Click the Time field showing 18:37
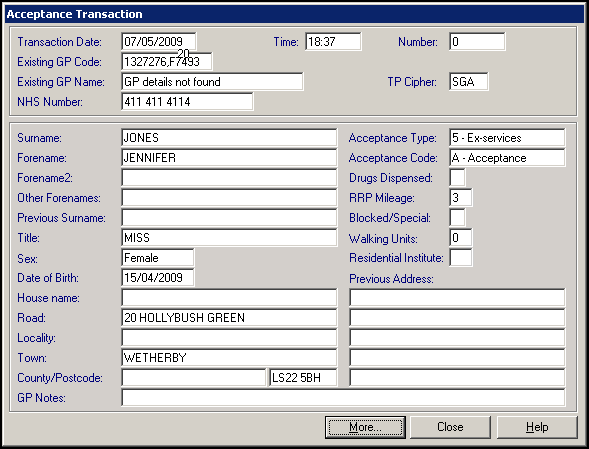The width and height of the screenshot is (589, 449). [x=333, y=41]
